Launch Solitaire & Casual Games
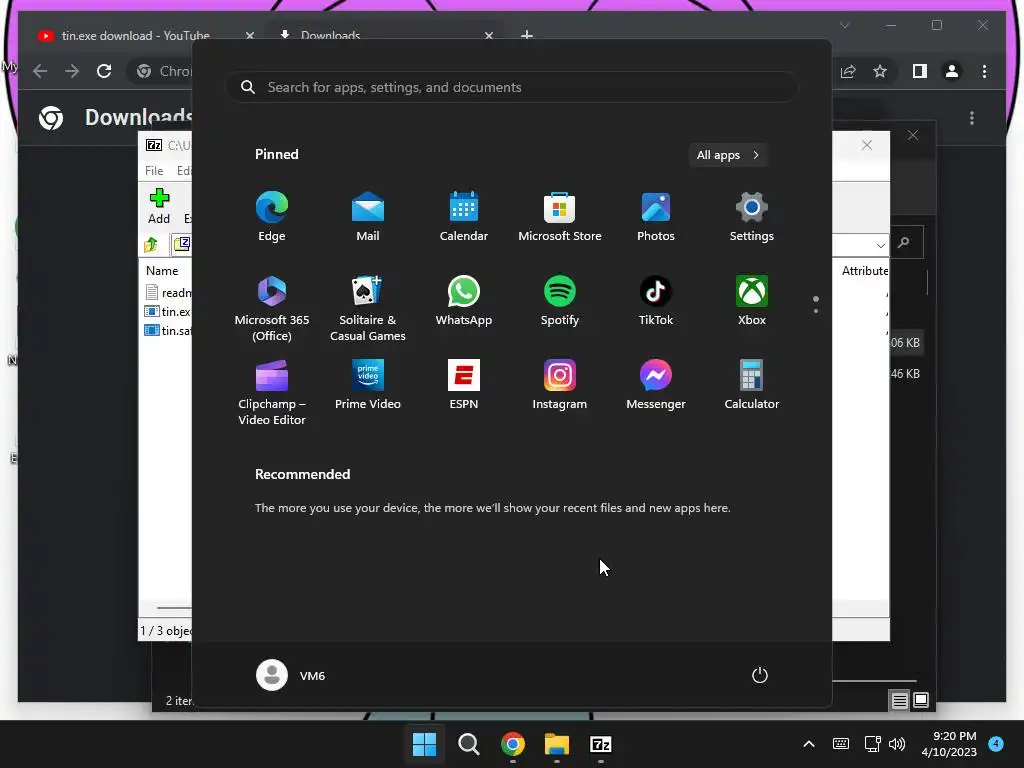The width and height of the screenshot is (1024, 768). (x=368, y=308)
